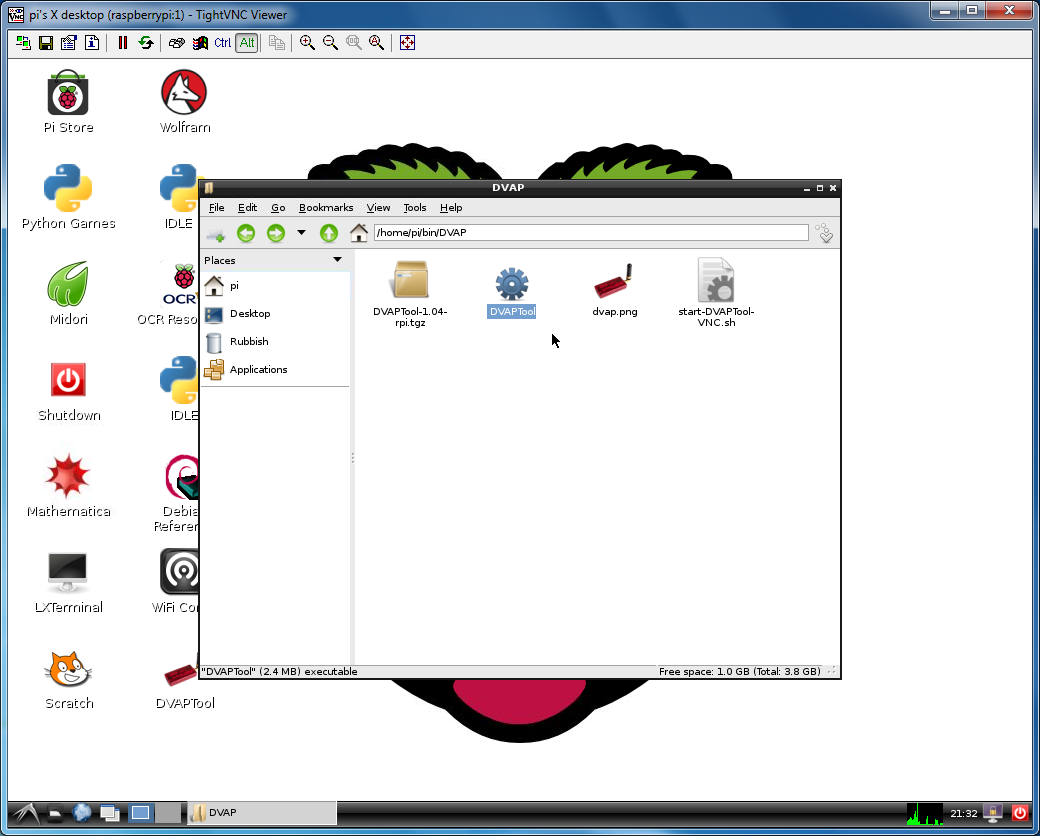Click the Wolfram desktop icon
Viewport: 1040px width, 836px height.
click(184, 102)
